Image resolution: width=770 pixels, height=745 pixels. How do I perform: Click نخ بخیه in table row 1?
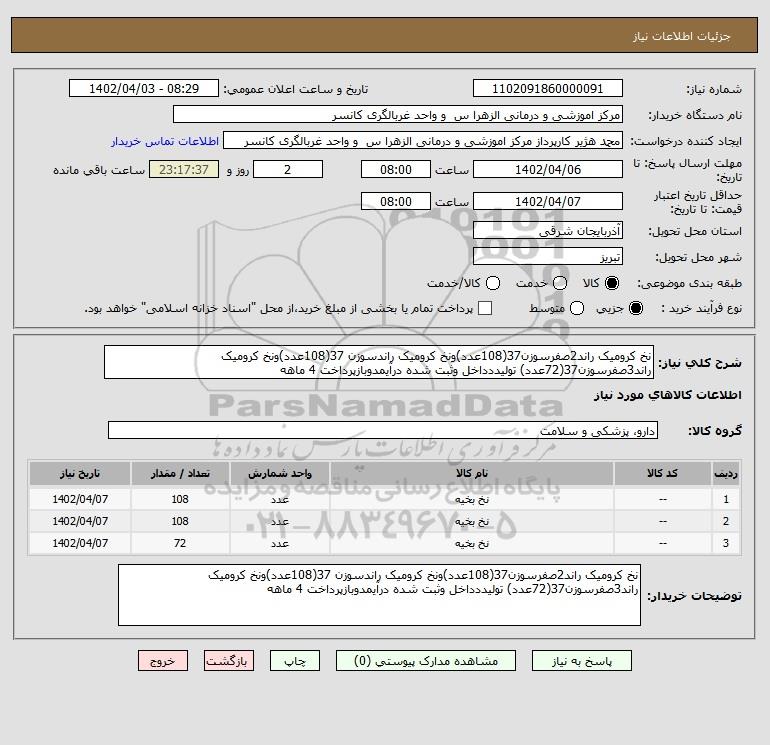[x=471, y=499]
